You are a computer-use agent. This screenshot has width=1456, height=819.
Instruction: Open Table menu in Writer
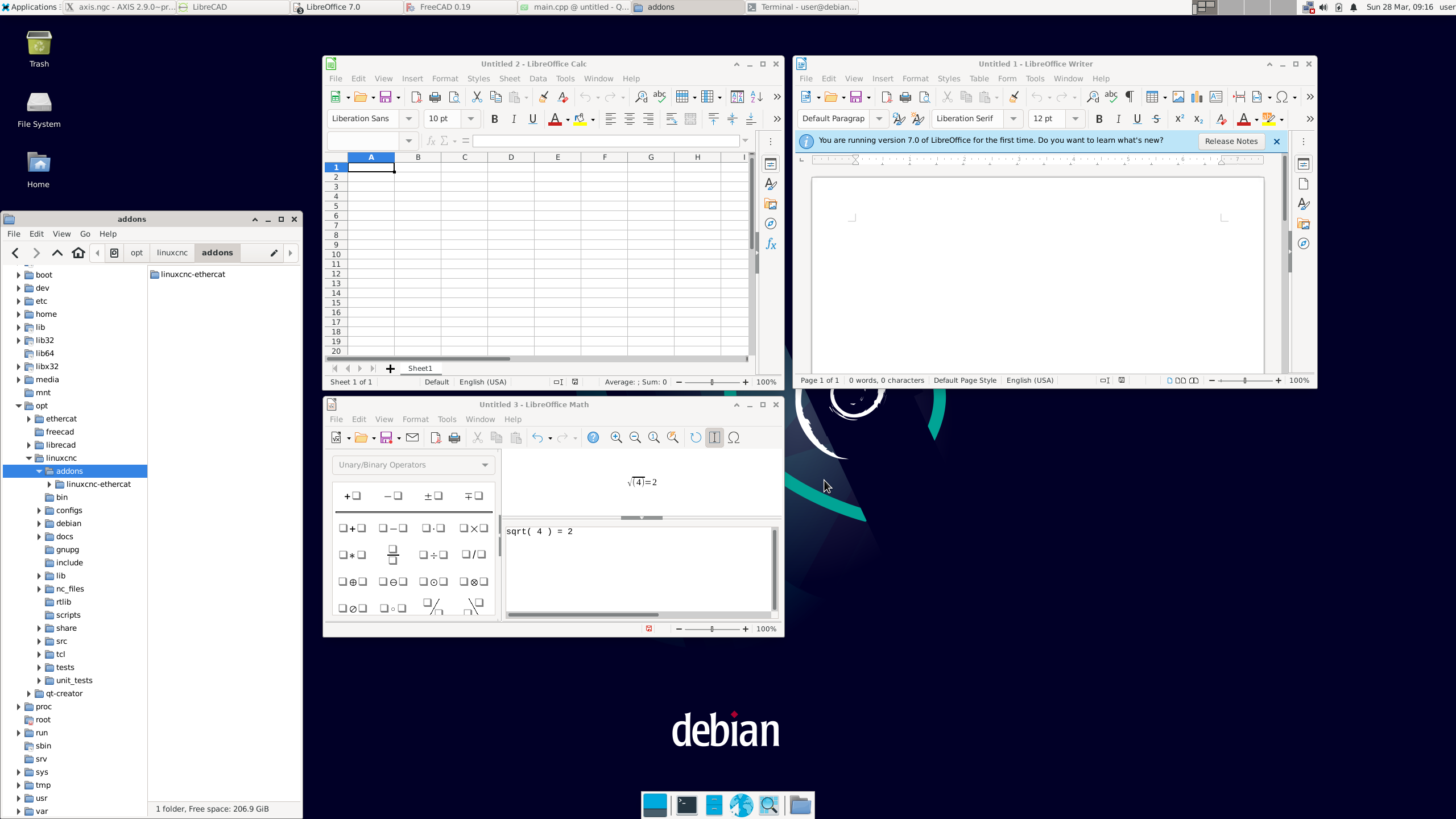979,78
